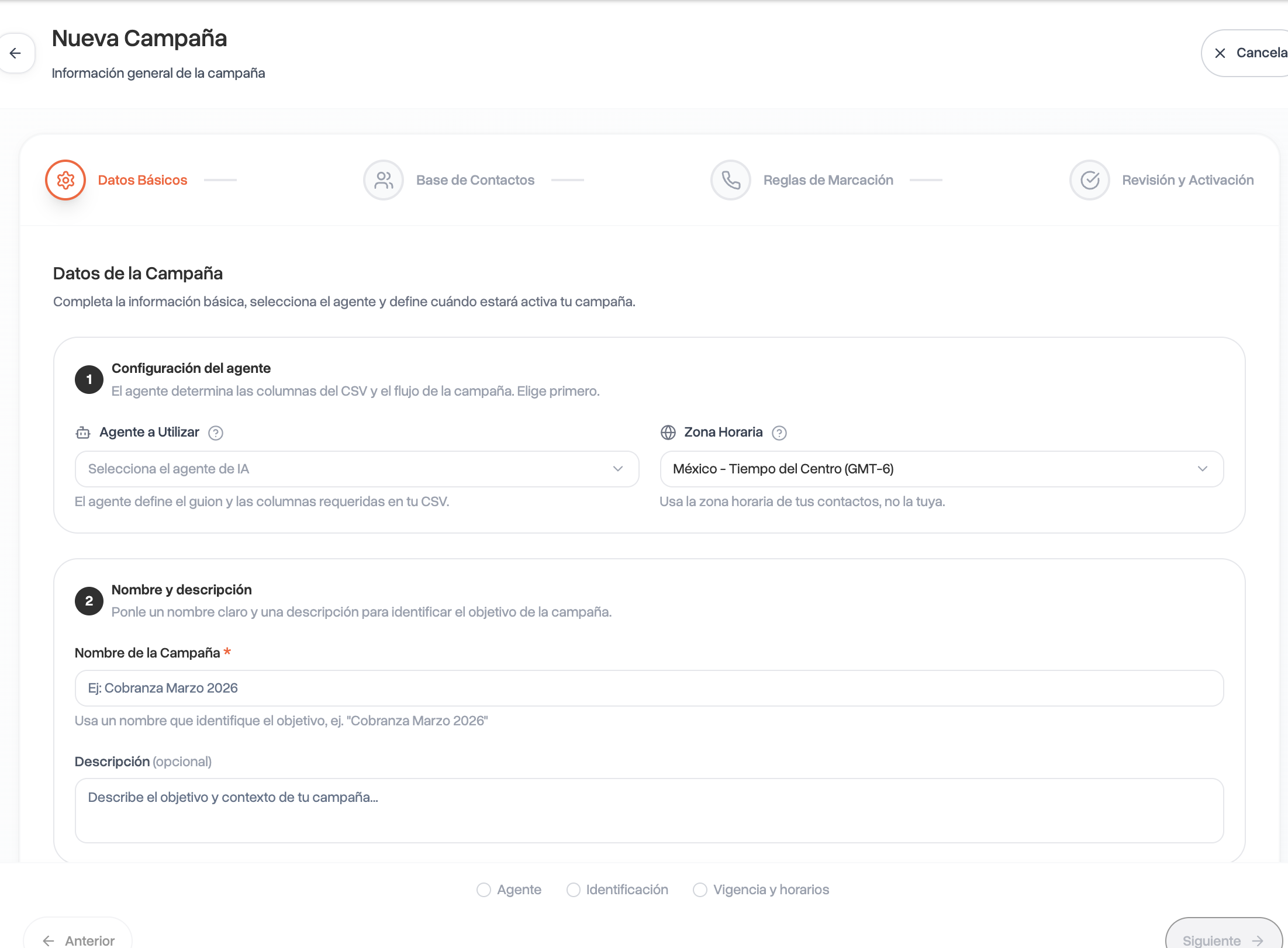Click the Cancelar button
Screen dimensions: 1288x948
pyautogui.click(x=1245, y=53)
